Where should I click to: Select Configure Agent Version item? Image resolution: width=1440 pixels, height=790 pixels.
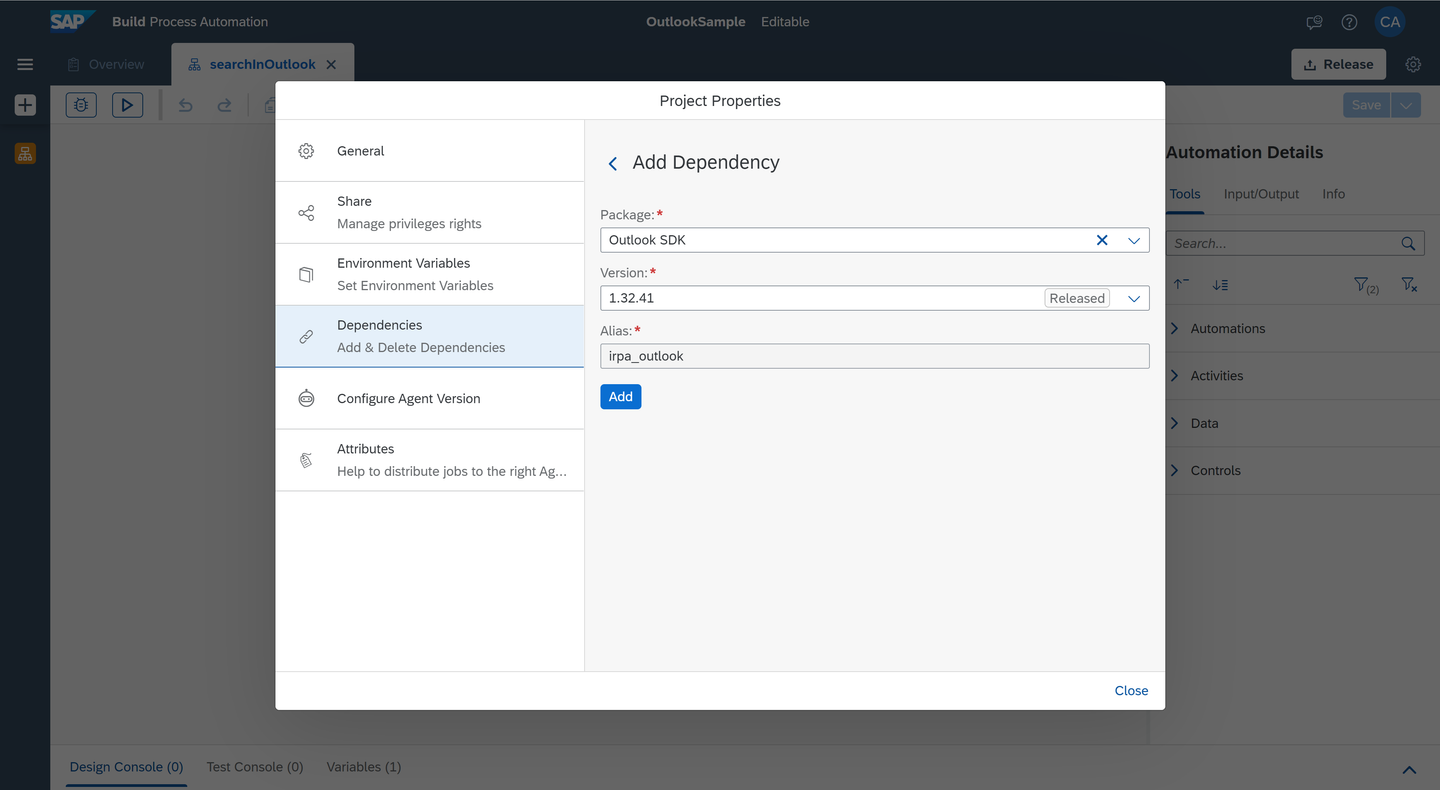tap(430, 399)
